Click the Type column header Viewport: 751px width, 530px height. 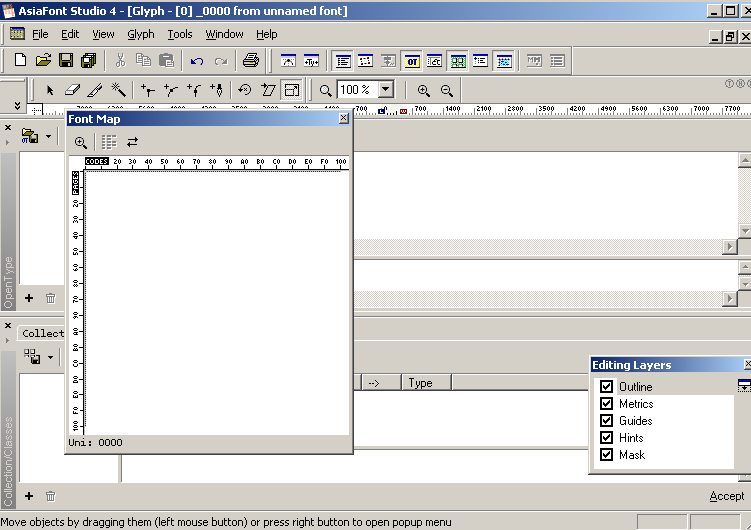[426, 383]
